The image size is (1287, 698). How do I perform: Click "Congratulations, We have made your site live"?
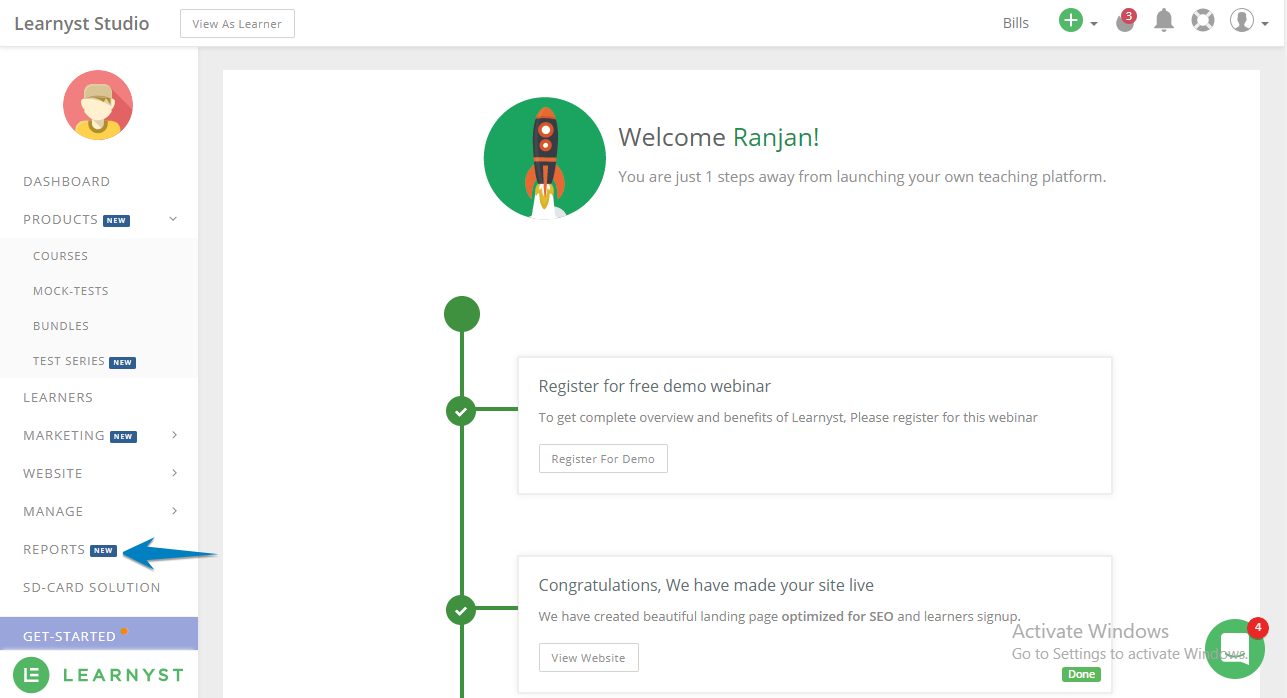(x=706, y=585)
